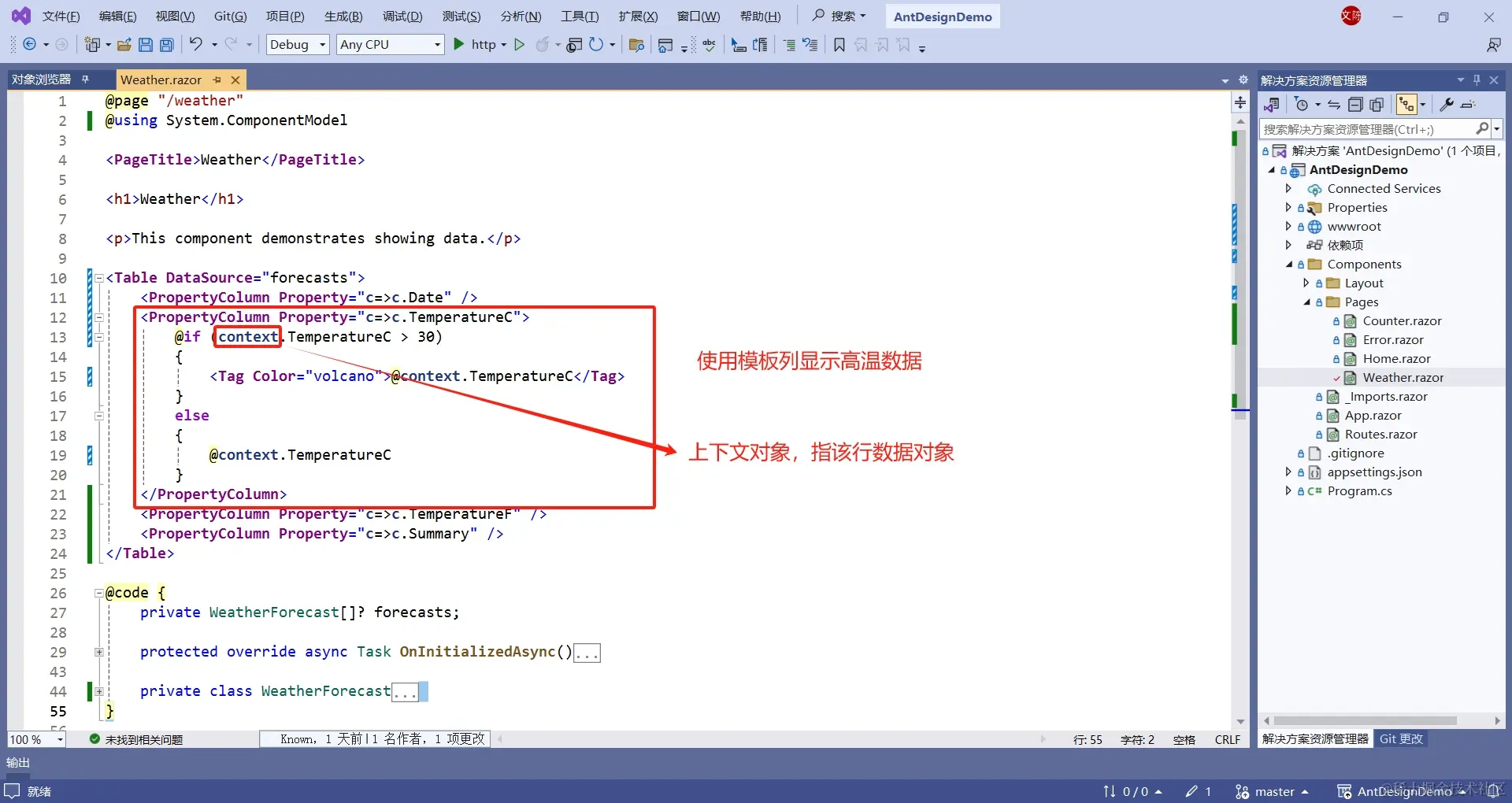The width and height of the screenshot is (1512, 803).
Task: Click the unpushed commits 0 / 0 indicator
Action: [x=1132, y=791]
